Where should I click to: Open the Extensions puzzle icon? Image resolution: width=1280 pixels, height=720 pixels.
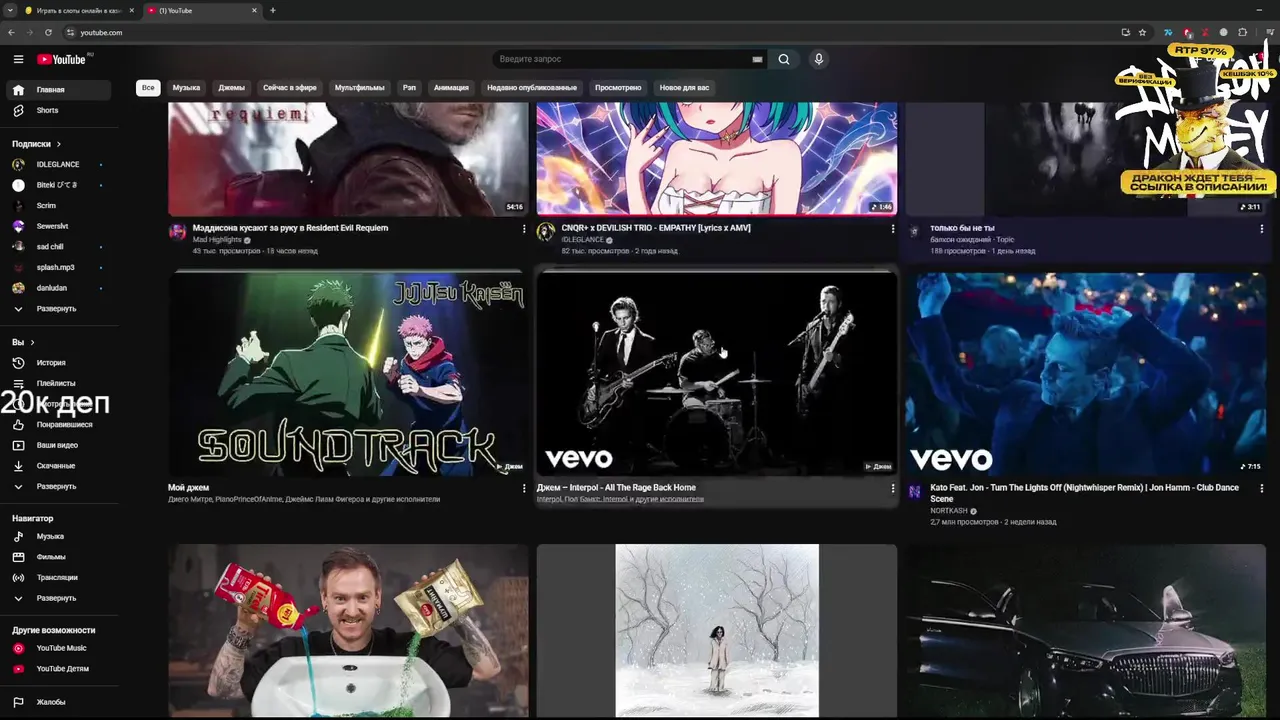pos(1243,32)
